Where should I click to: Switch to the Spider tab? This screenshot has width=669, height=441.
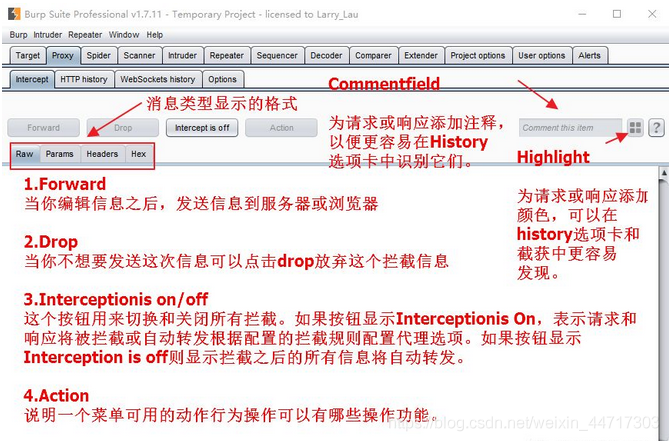click(98, 56)
